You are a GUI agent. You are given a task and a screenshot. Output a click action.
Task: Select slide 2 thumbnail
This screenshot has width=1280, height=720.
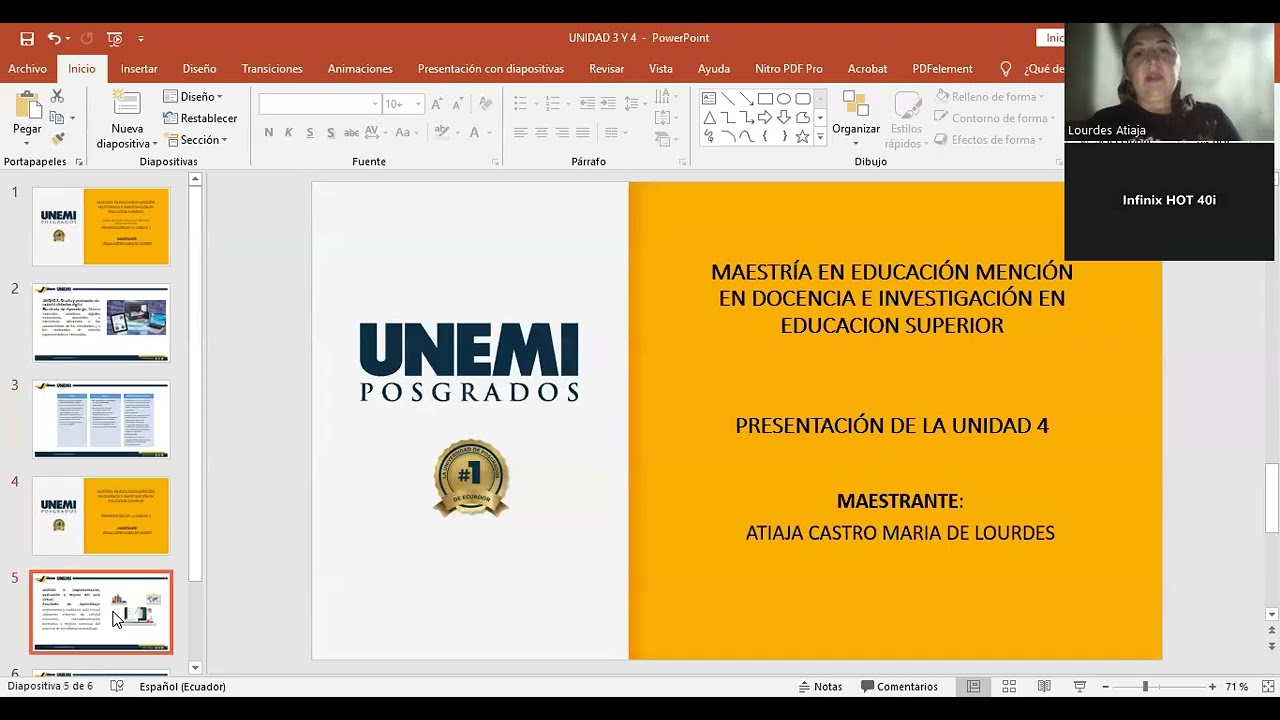click(x=101, y=322)
